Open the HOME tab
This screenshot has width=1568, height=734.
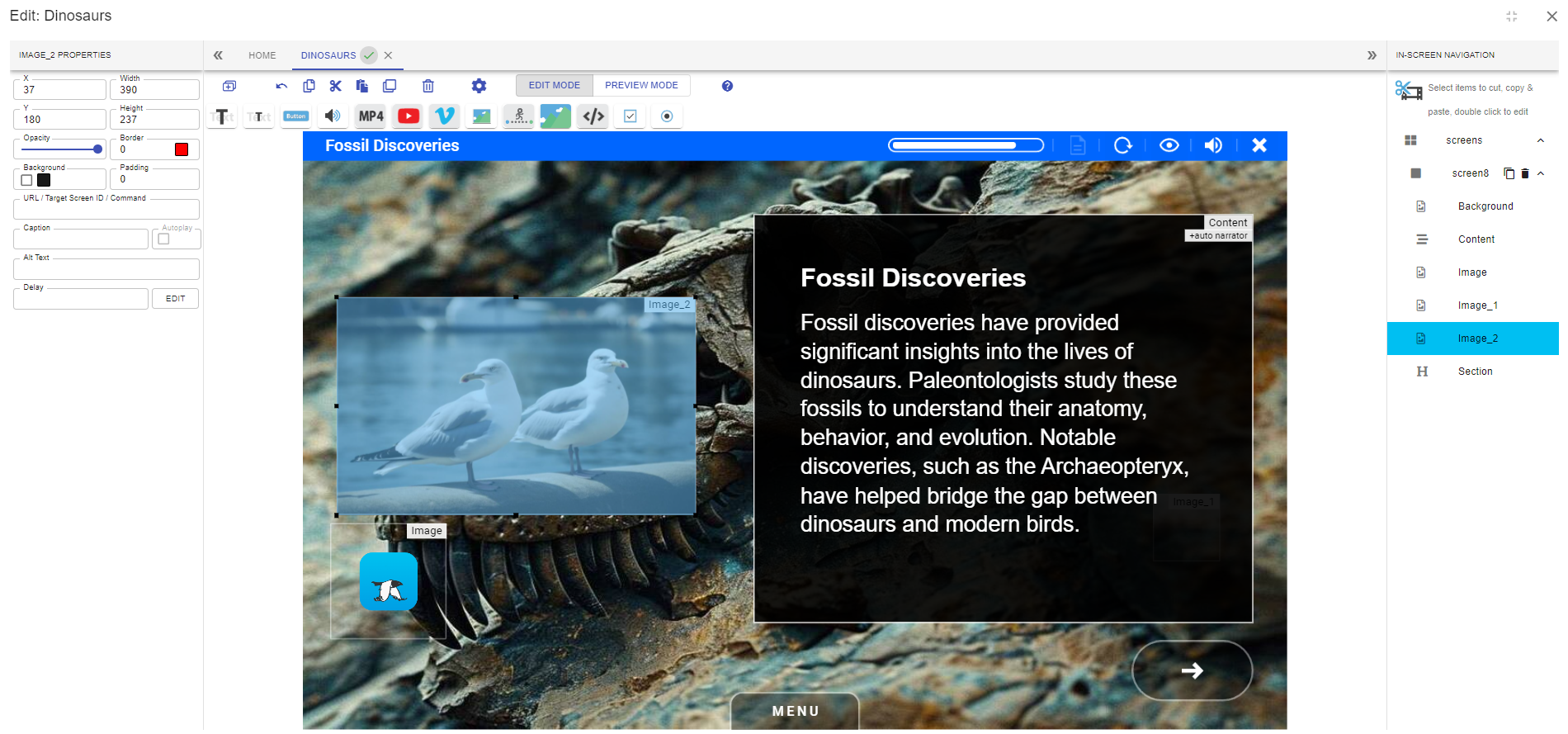tap(262, 55)
